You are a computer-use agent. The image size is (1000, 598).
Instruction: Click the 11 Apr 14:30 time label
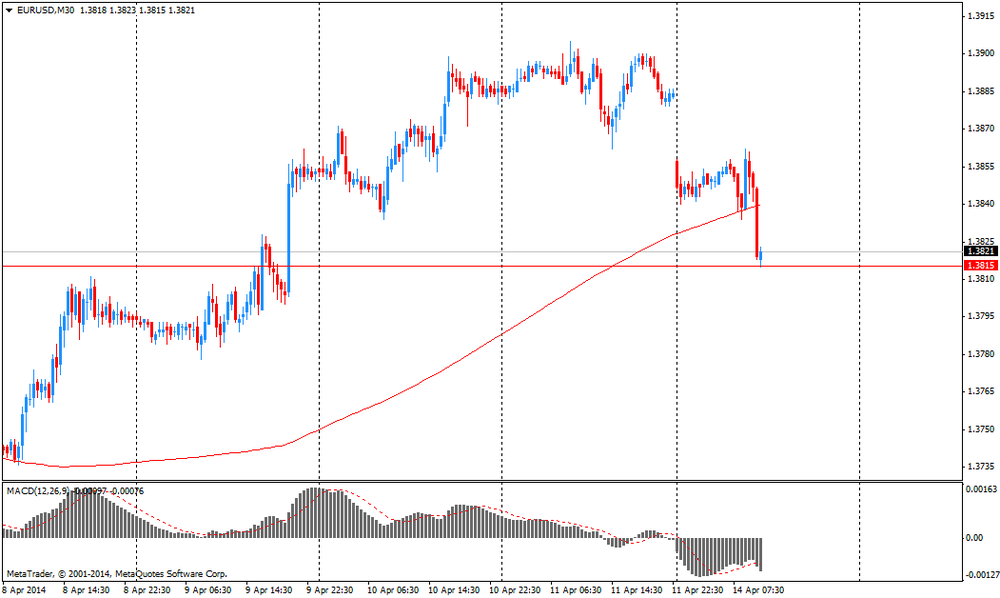pyautogui.click(x=637, y=590)
